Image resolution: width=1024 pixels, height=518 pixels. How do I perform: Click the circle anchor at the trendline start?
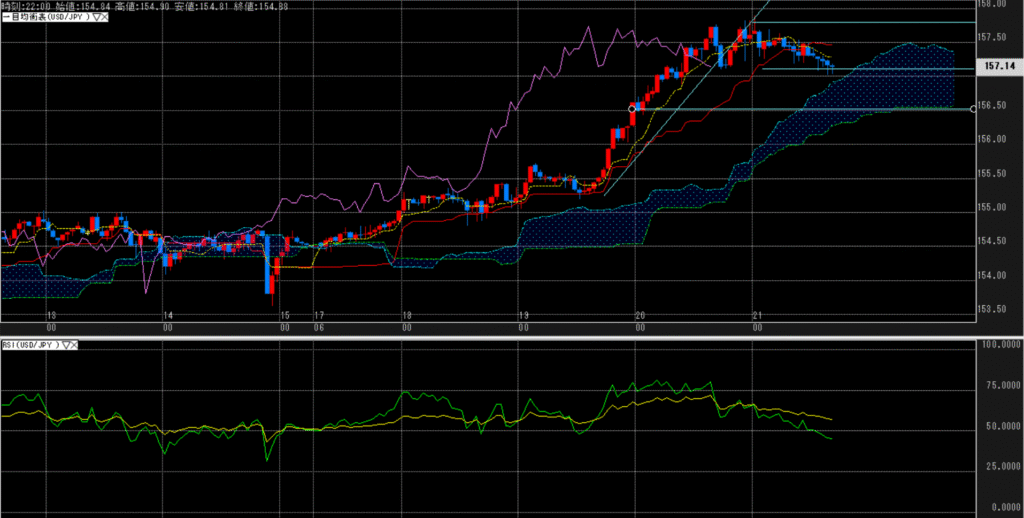(x=631, y=108)
